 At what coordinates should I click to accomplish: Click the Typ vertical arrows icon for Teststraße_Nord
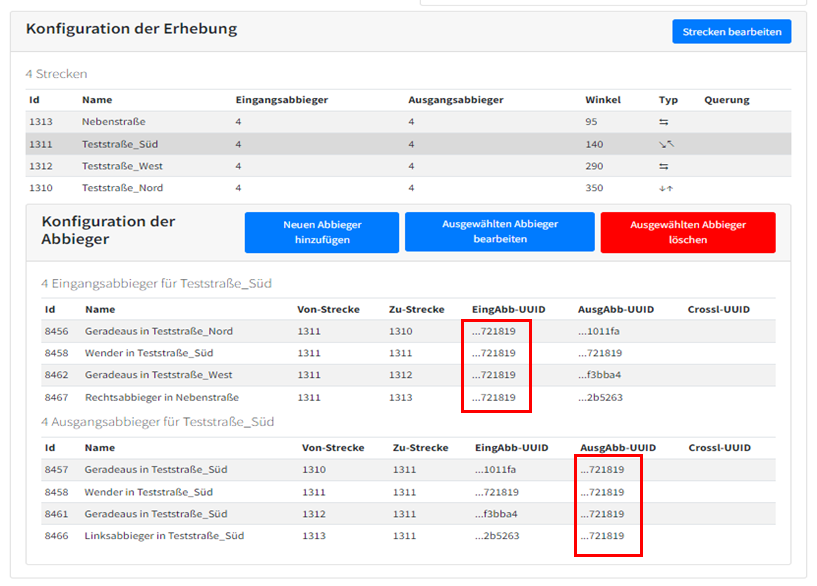click(665, 188)
